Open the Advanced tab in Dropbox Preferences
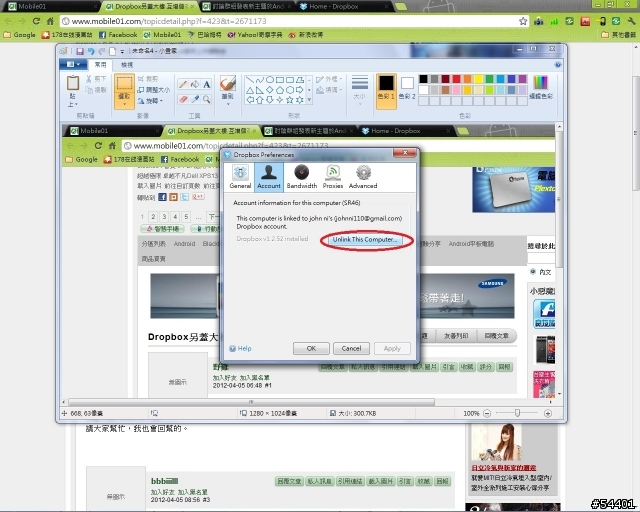Viewport: 640px width, 512px height. tap(363, 176)
